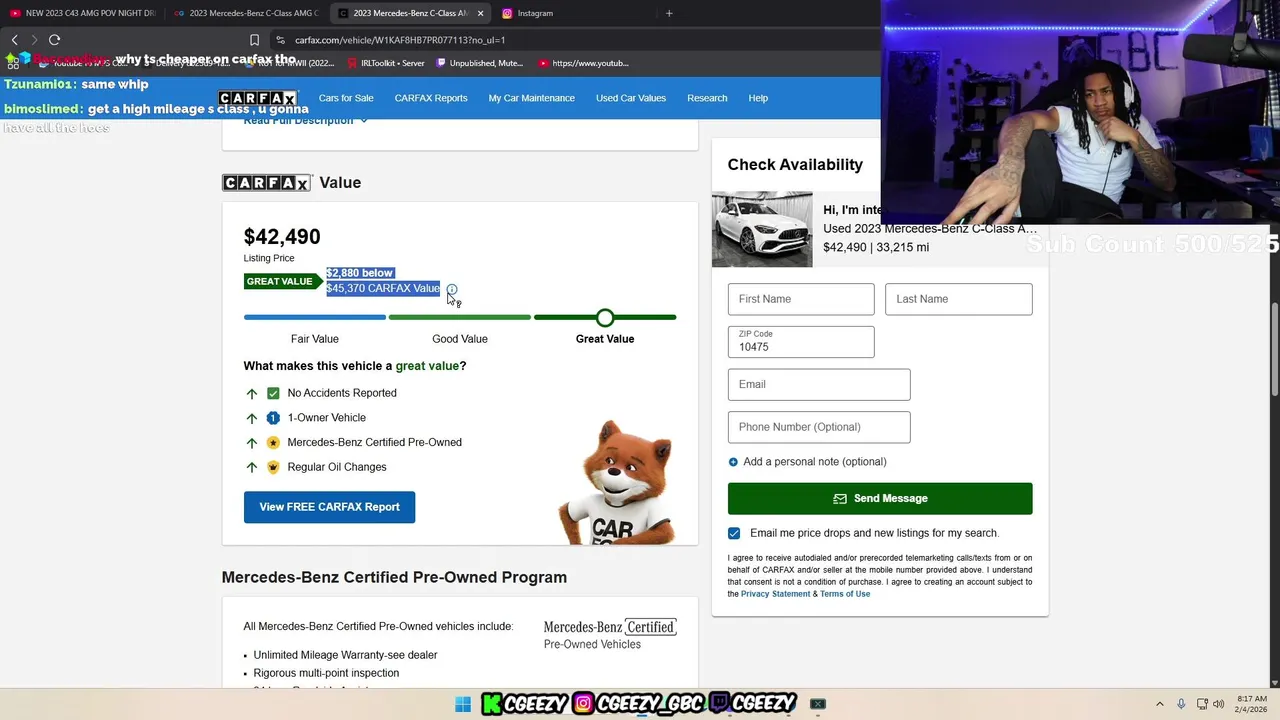Click the ZIP Code field showing 10475
Screen dimensions: 1280x720
click(x=801, y=342)
